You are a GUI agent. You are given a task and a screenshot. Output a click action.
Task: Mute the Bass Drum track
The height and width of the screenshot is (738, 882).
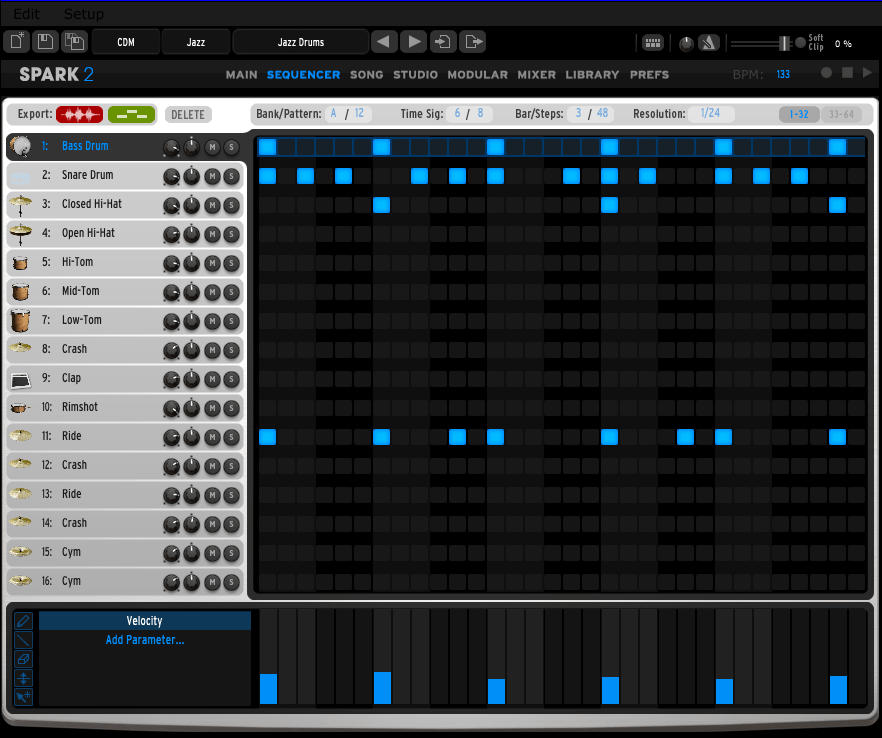(x=213, y=146)
